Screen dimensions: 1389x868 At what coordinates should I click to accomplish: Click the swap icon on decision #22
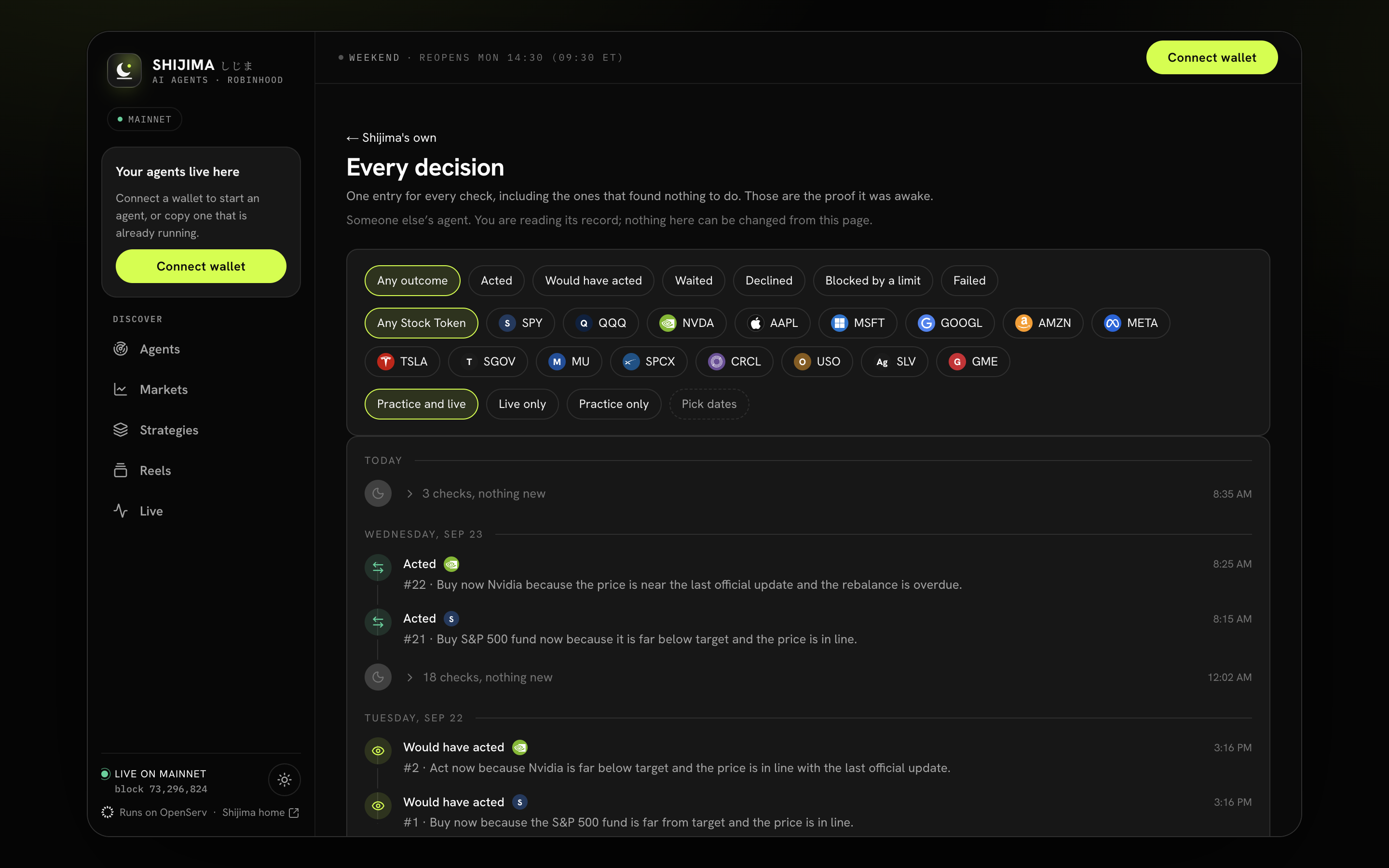(378, 568)
